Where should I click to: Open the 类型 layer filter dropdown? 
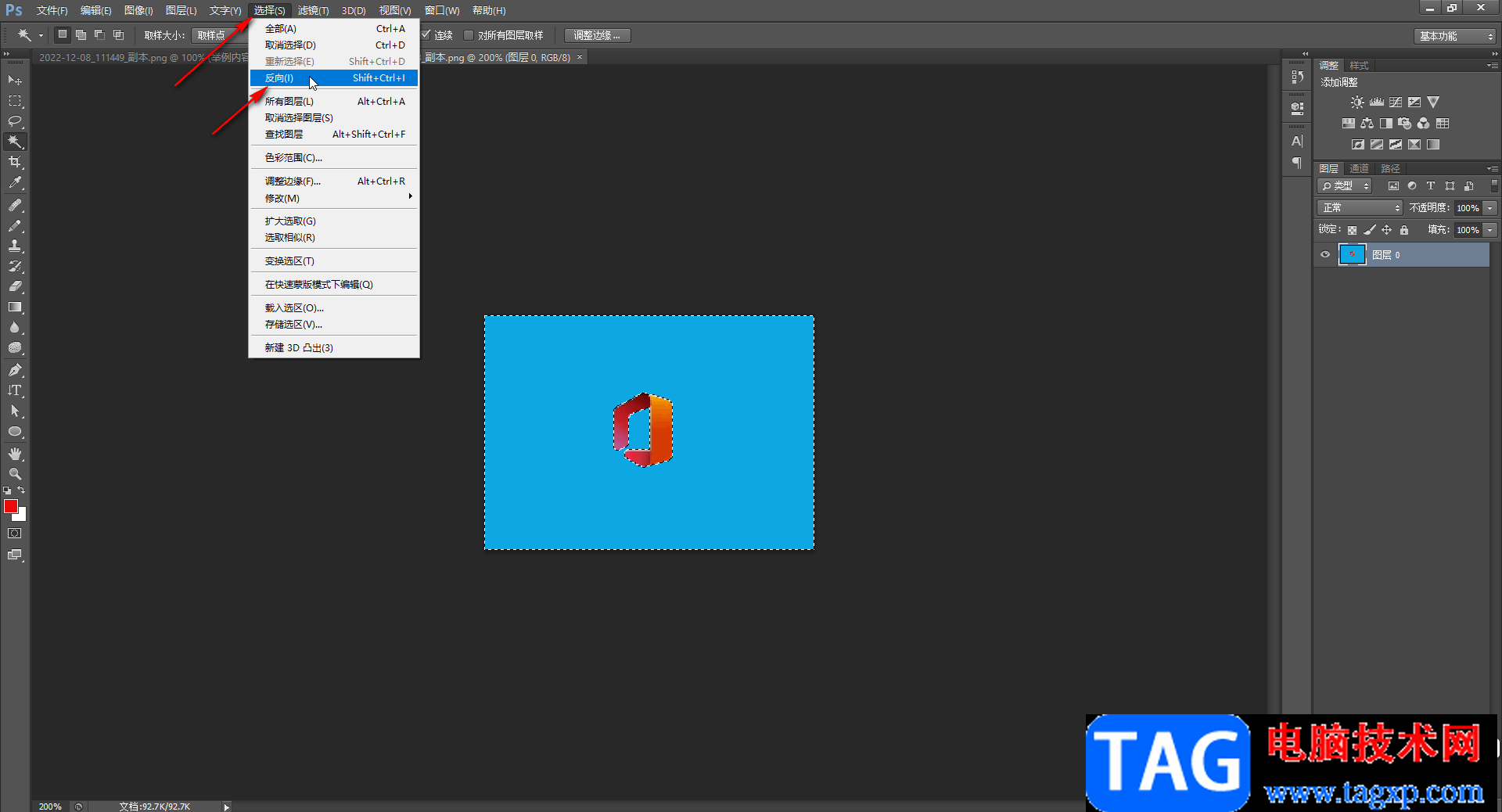pos(1345,186)
